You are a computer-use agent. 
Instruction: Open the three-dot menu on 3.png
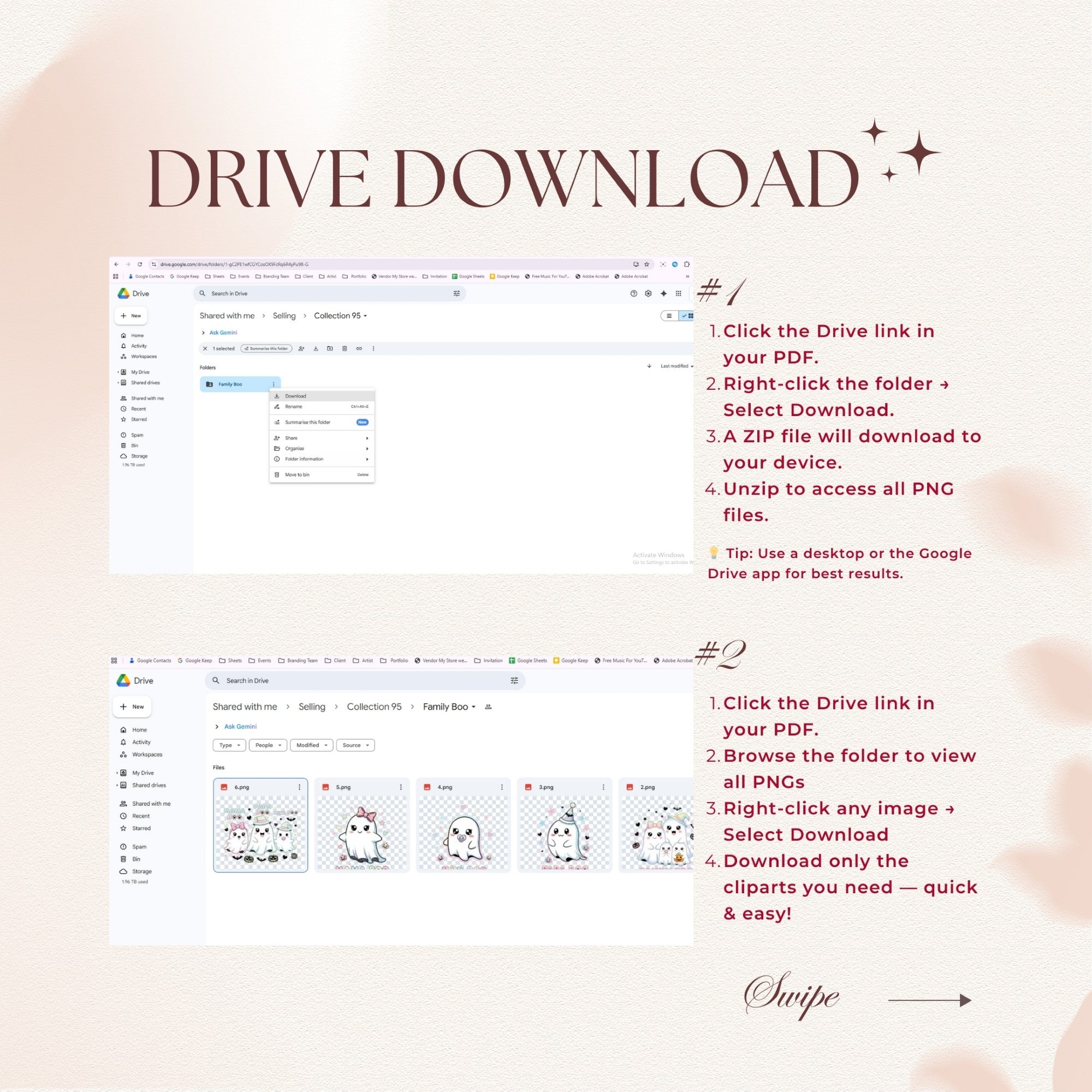point(603,787)
